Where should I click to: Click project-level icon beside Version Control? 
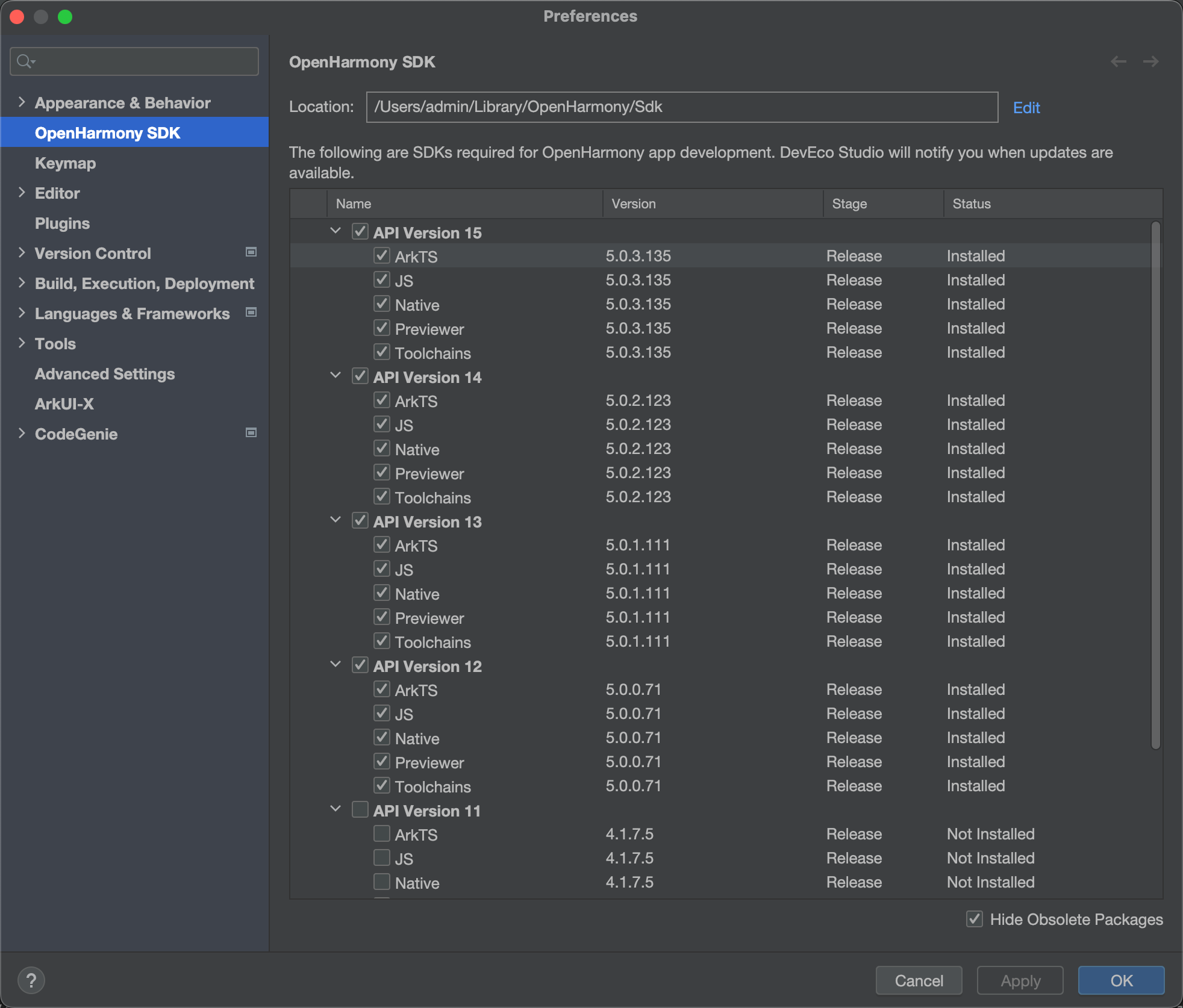point(251,252)
